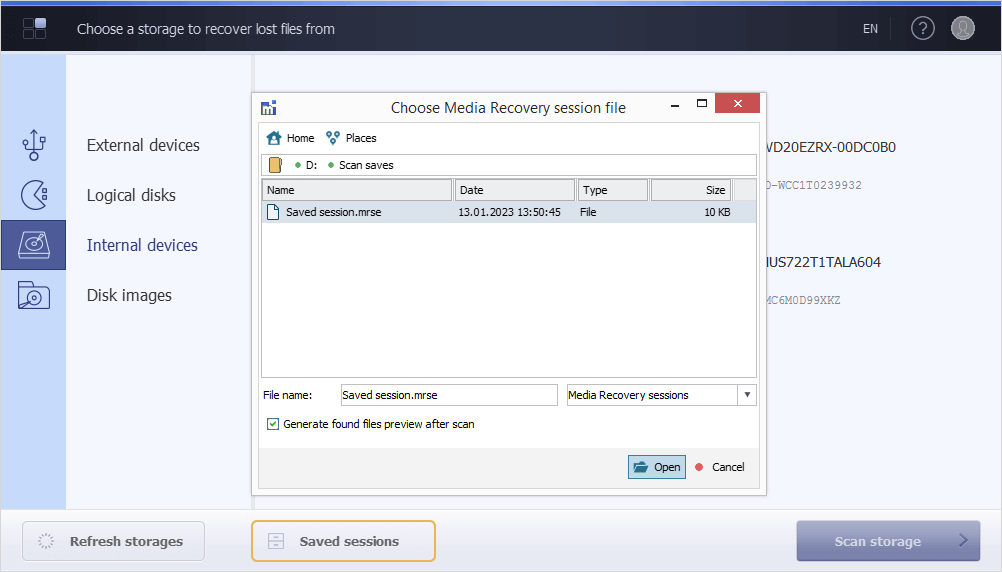Click the Open button
The width and height of the screenshot is (1002, 572).
657,467
